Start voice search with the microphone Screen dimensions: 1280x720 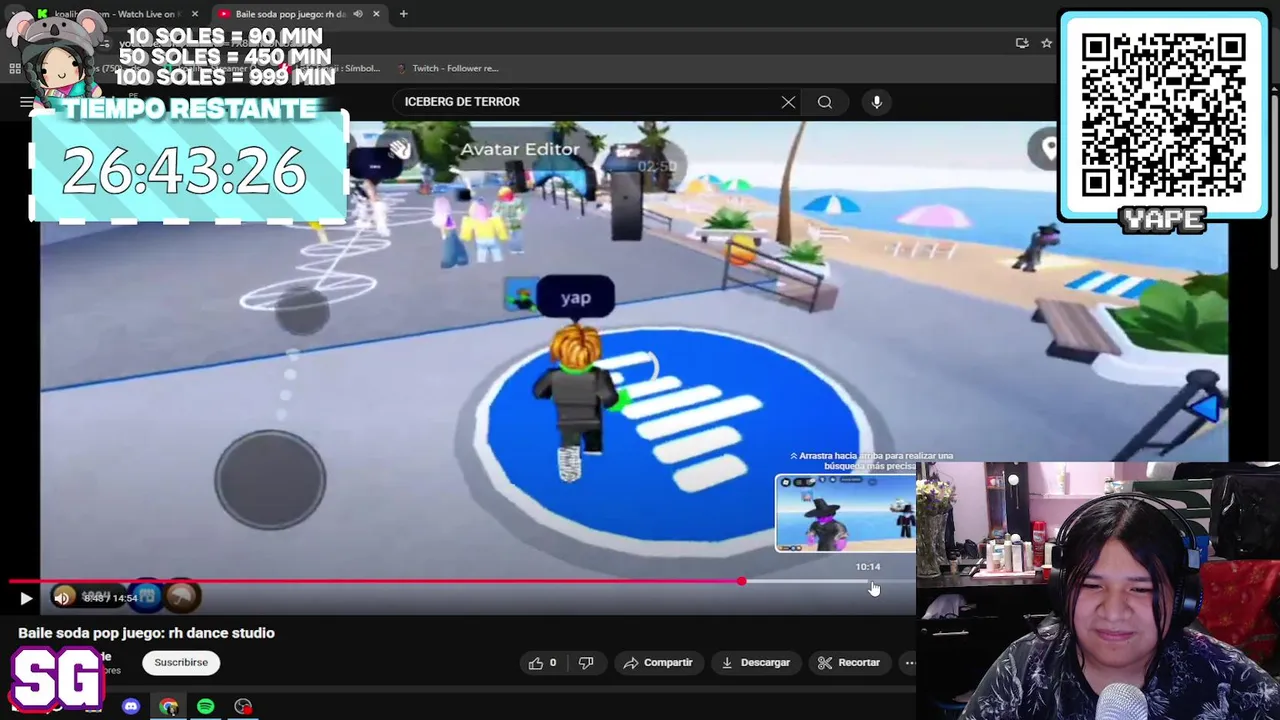point(877,102)
